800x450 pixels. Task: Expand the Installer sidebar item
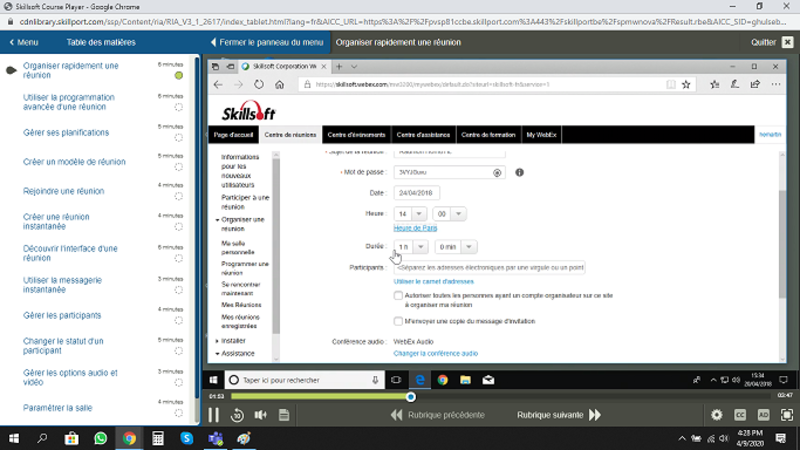(x=217, y=341)
